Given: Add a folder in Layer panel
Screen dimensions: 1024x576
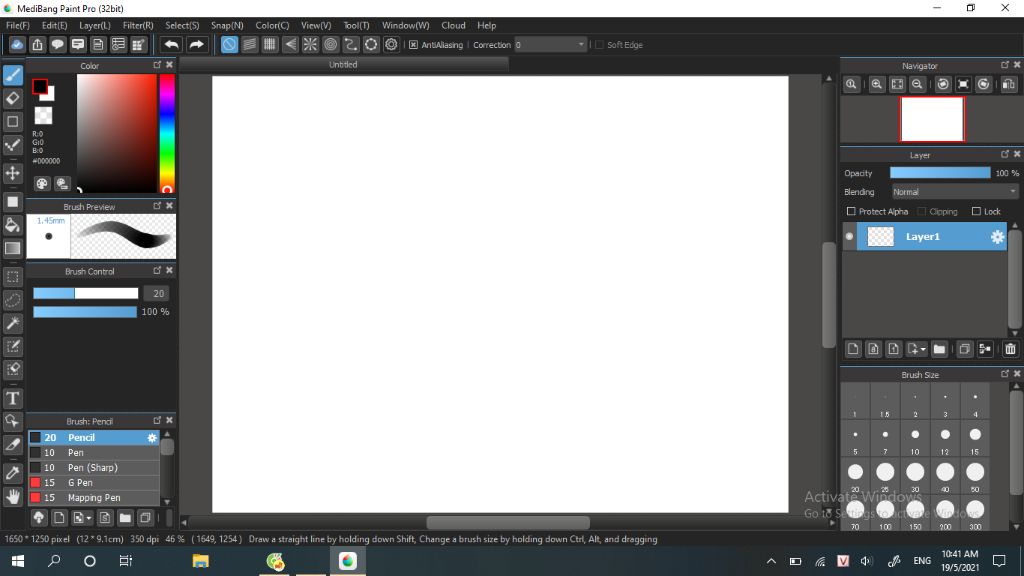Looking at the screenshot, I should click(939, 349).
